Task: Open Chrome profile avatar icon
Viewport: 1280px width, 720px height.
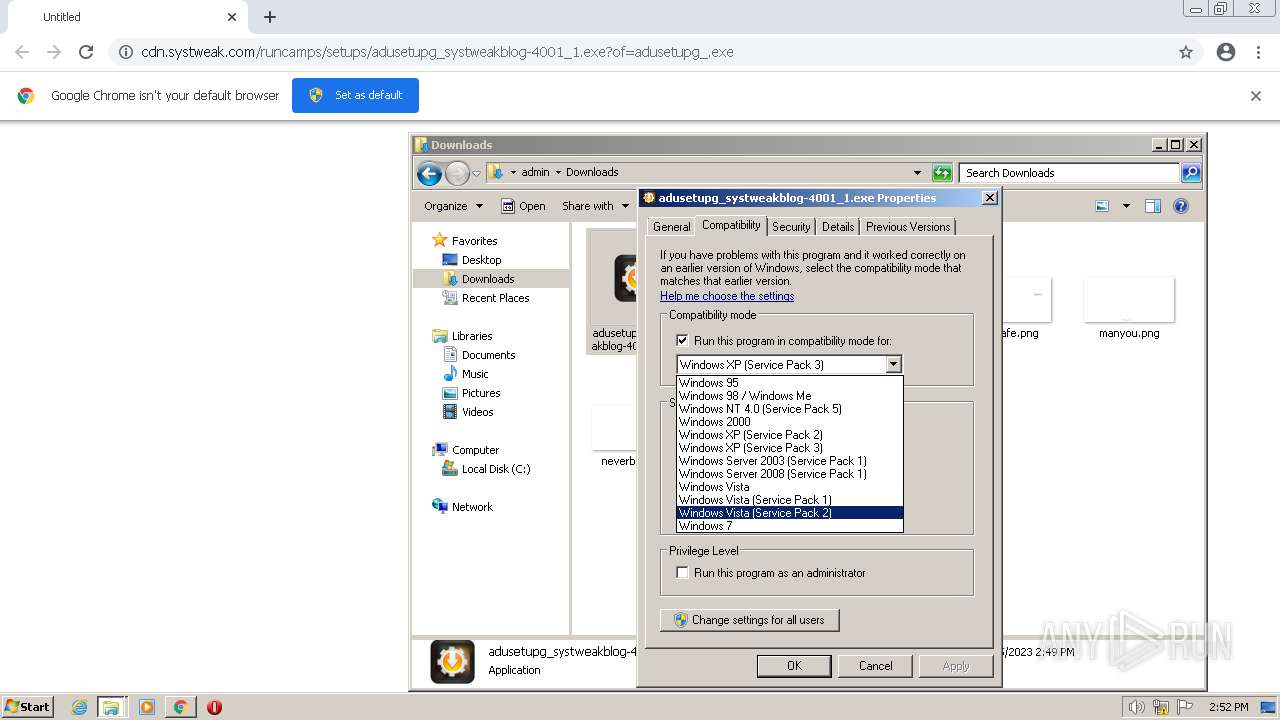Action: point(1226,52)
